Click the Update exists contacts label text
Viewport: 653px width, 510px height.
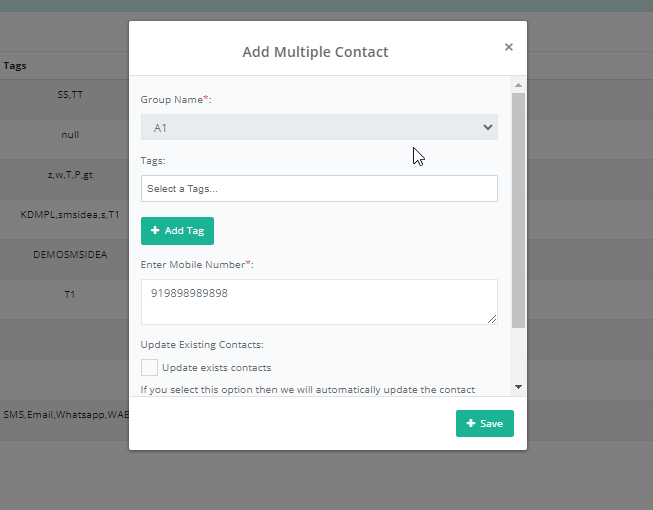coord(216,367)
